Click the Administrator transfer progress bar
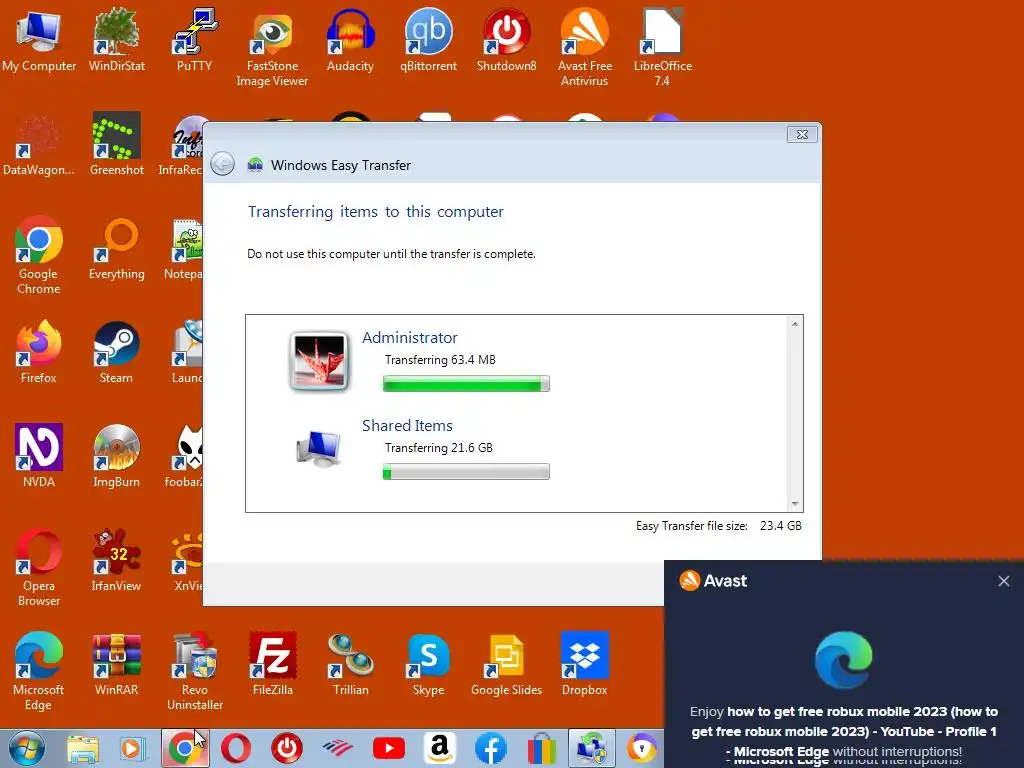This screenshot has width=1024, height=768. coord(466,384)
